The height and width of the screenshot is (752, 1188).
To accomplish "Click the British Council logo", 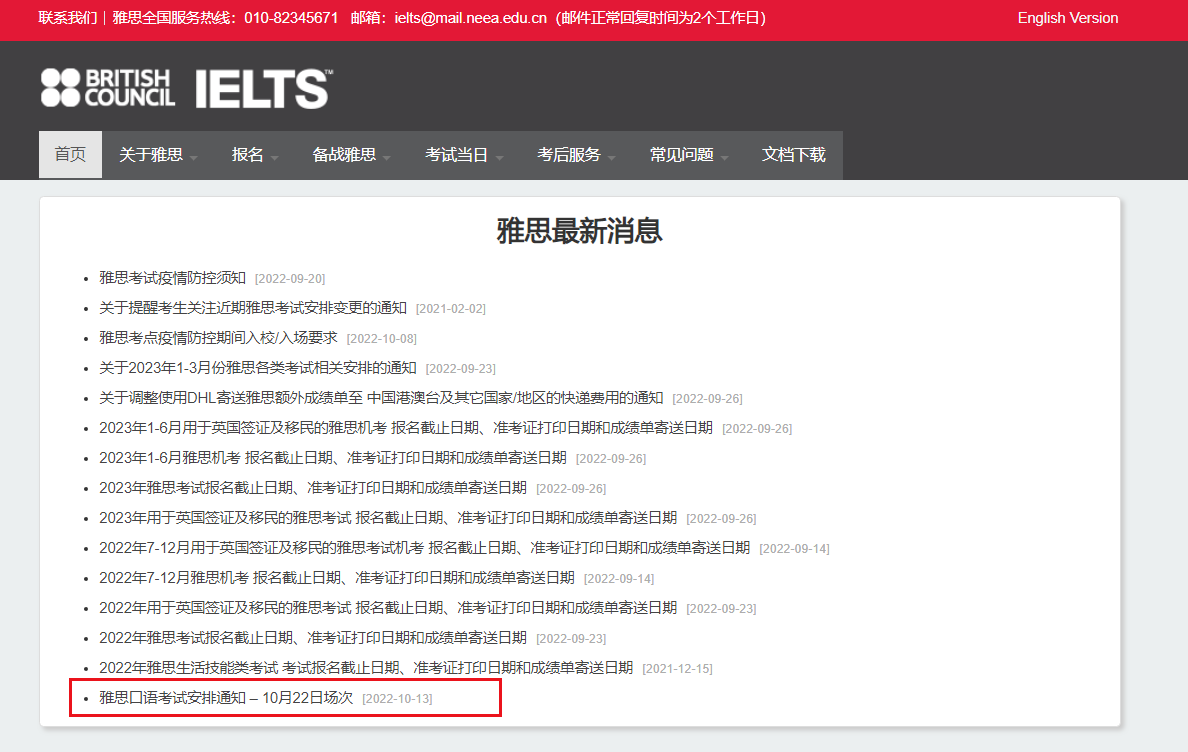I will coord(108,88).
